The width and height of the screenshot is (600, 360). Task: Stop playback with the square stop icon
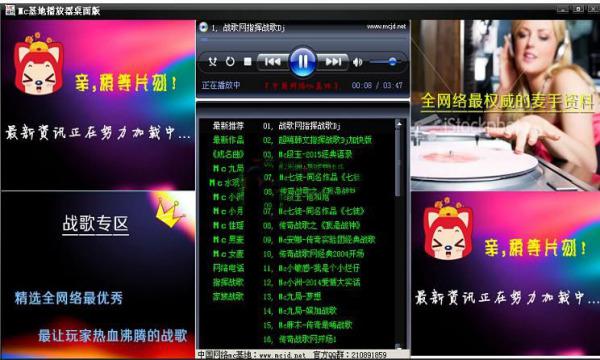(248, 62)
